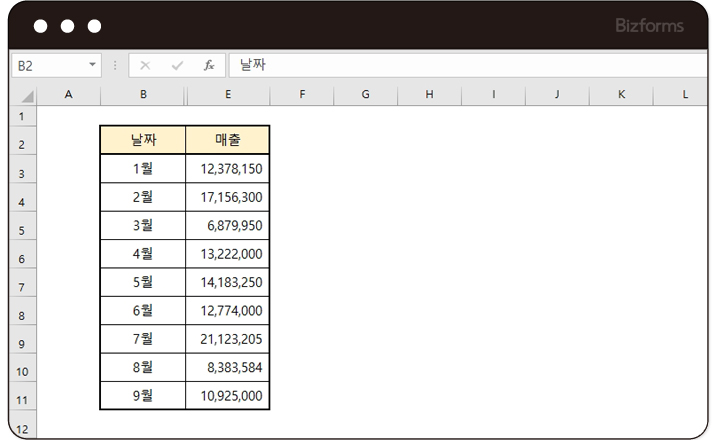Click the select-all corner triangle
Image resolution: width=715 pixels, height=440 pixels.
point(27,95)
